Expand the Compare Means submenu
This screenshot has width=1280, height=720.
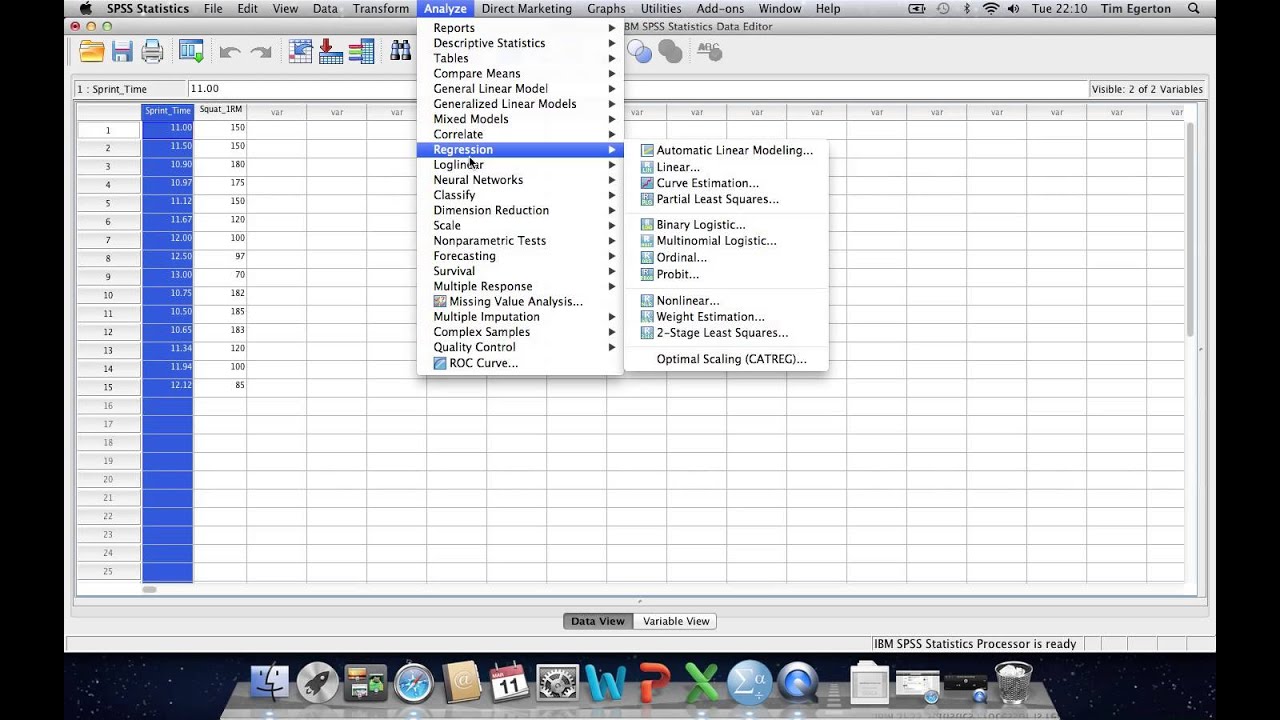[519, 73]
